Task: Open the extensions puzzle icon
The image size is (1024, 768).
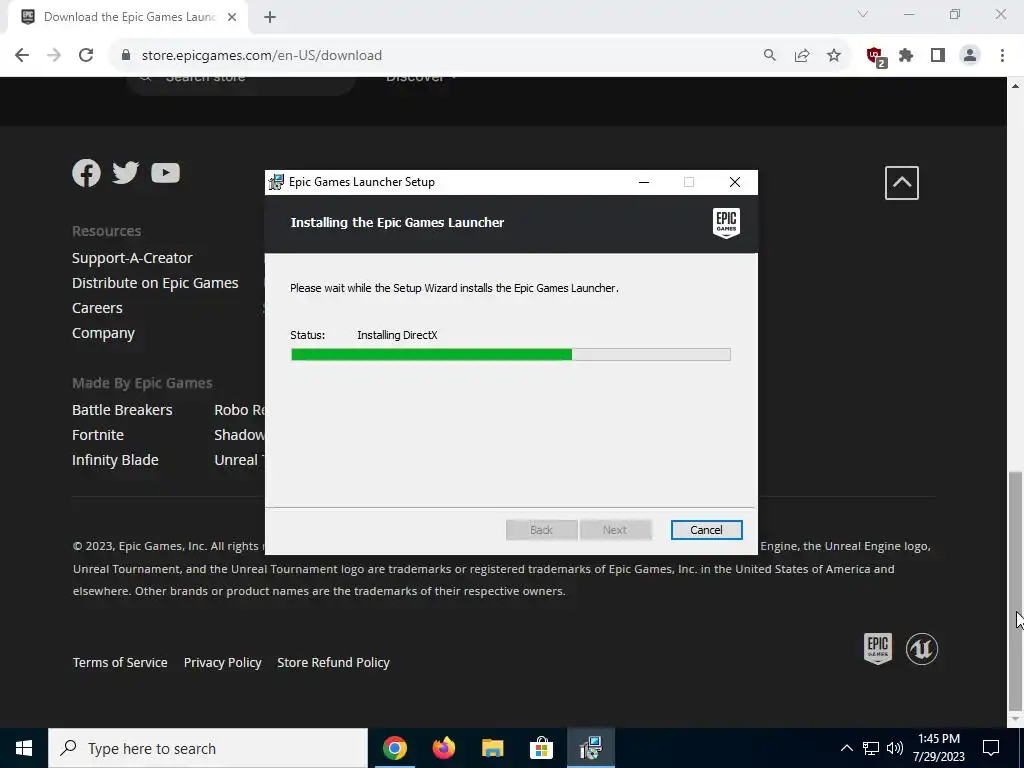Action: (x=906, y=56)
